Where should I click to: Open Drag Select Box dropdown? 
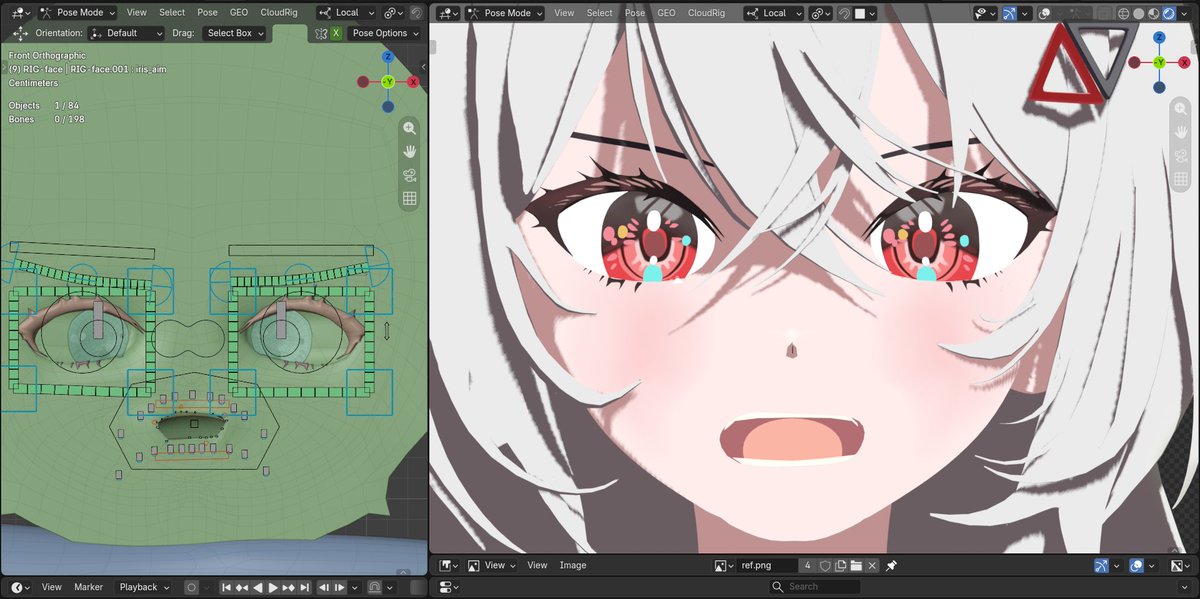tap(236, 33)
